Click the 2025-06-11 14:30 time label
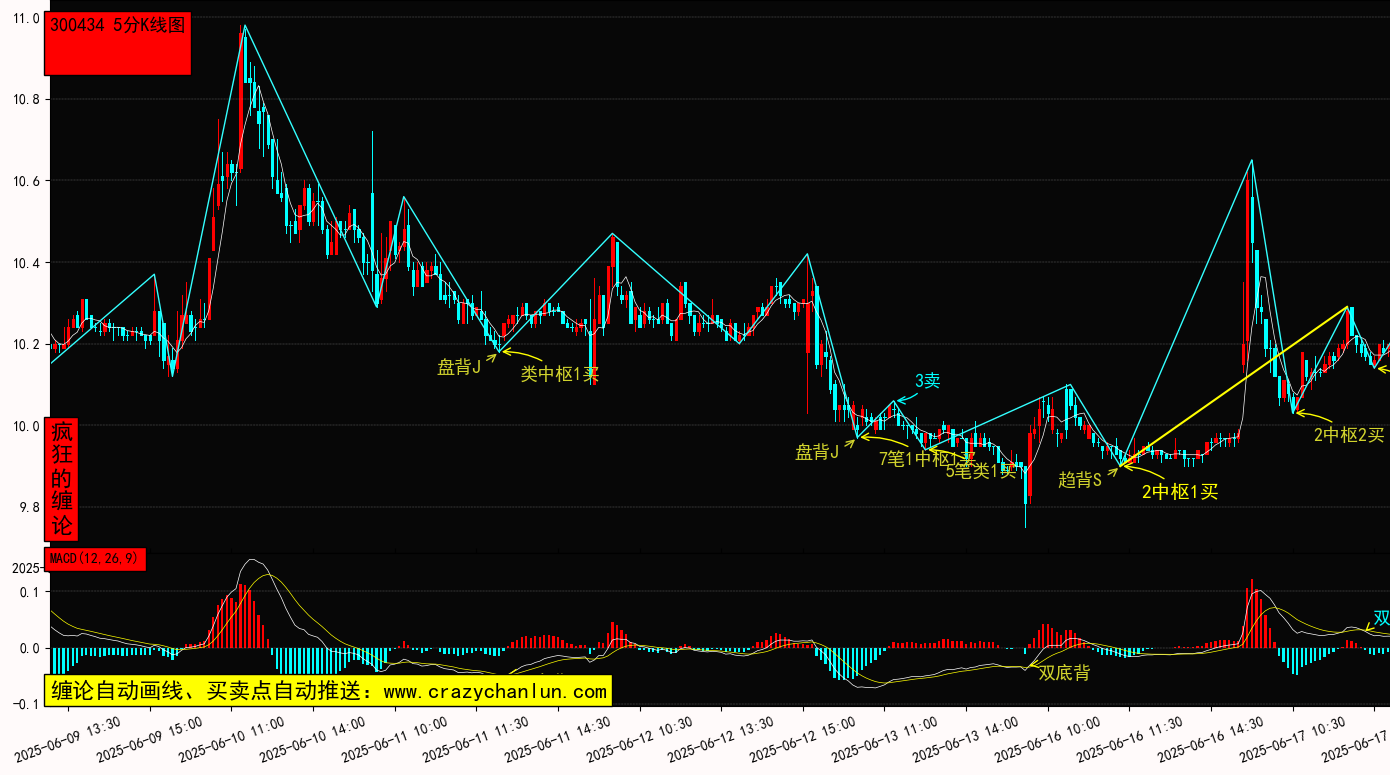 tap(559, 738)
